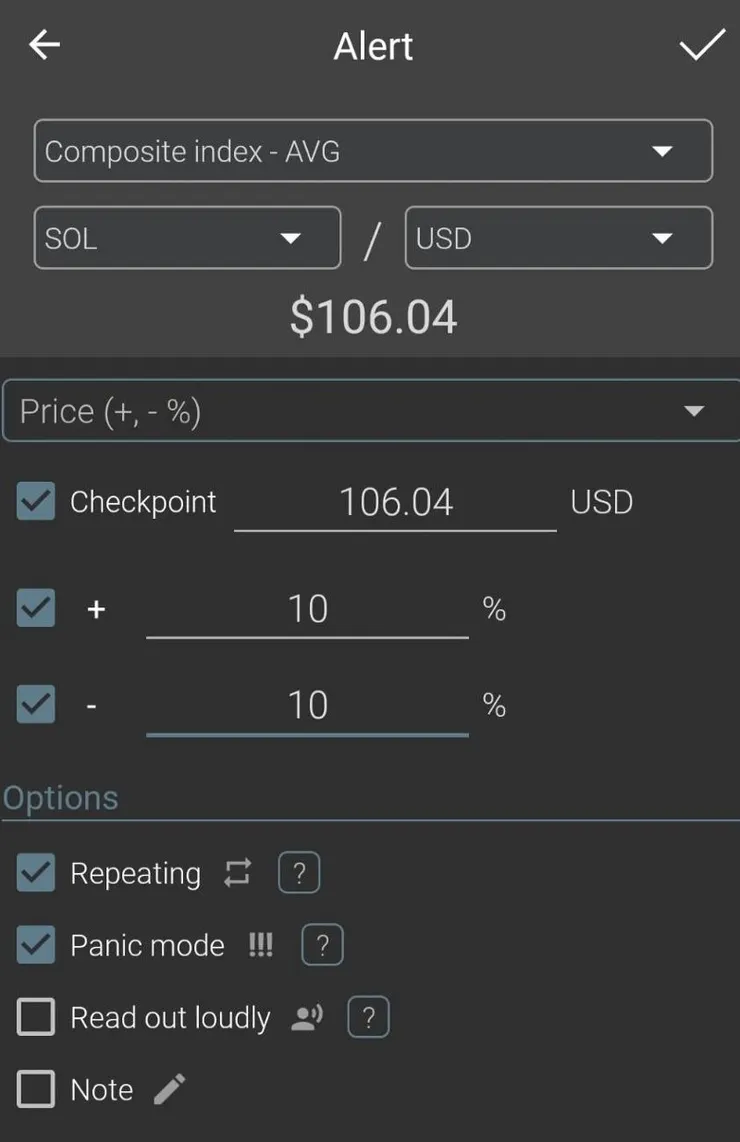Disable the minus percent checkbox
The width and height of the screenshot is (740, 1142).
point(36,705)
